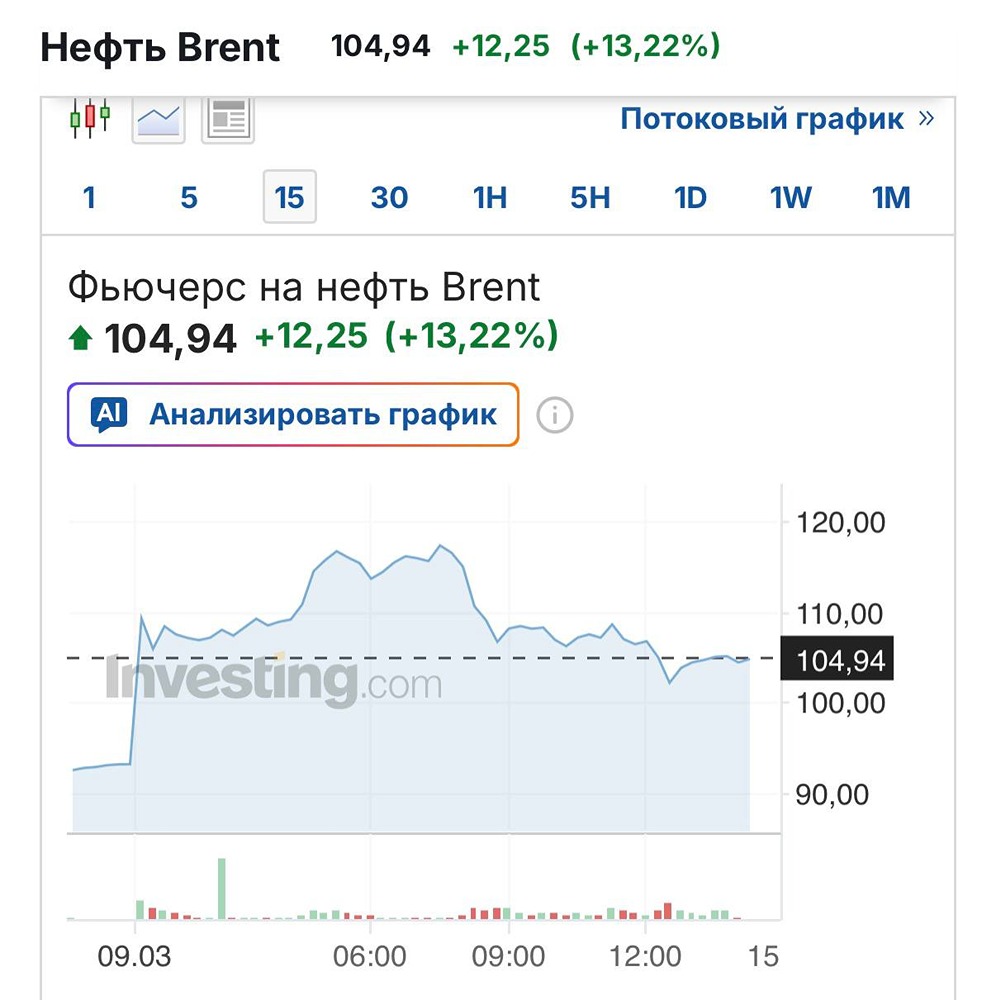Open the news layout chart icon

pyautogui.click(x=227, y=120)
